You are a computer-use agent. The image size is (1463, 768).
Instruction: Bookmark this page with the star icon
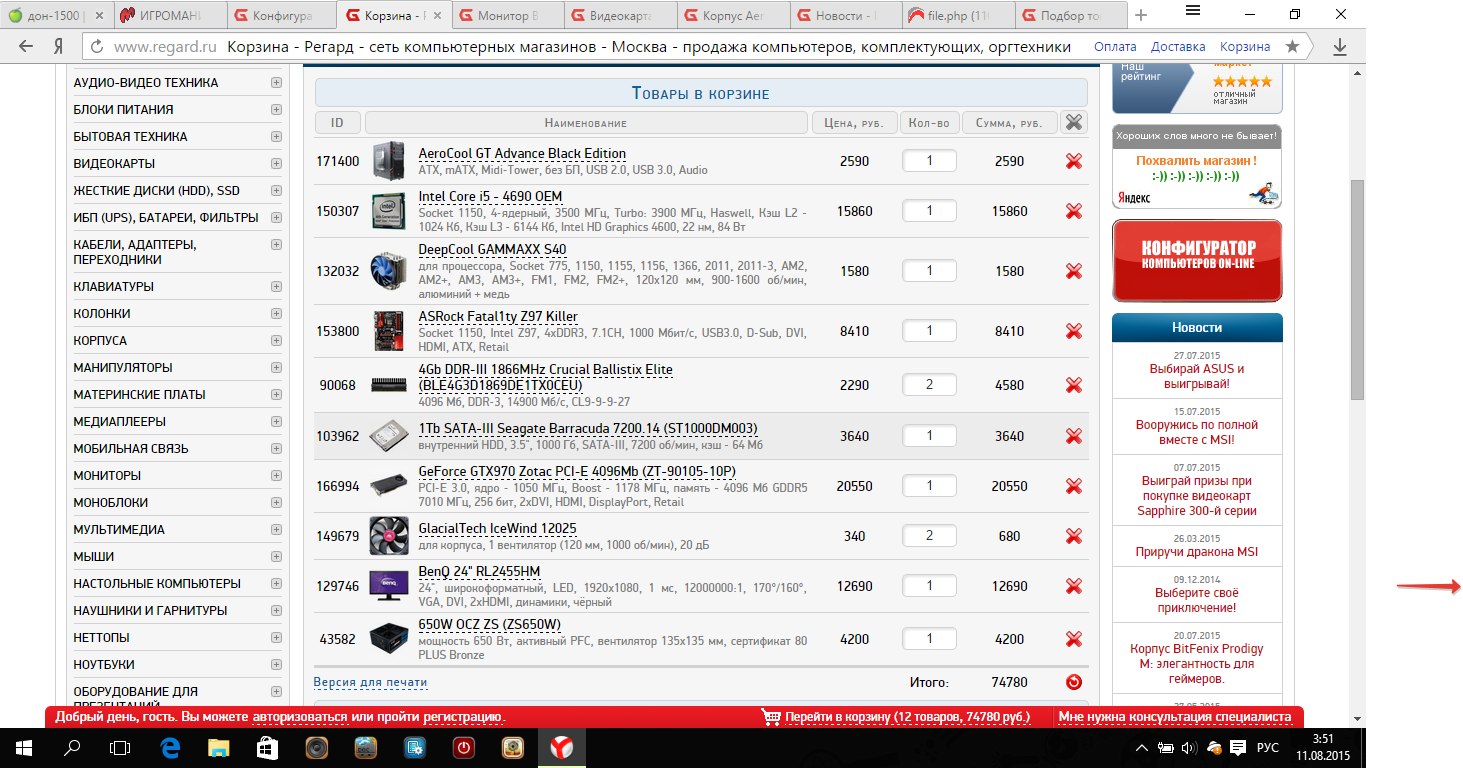click(1293, 47)
